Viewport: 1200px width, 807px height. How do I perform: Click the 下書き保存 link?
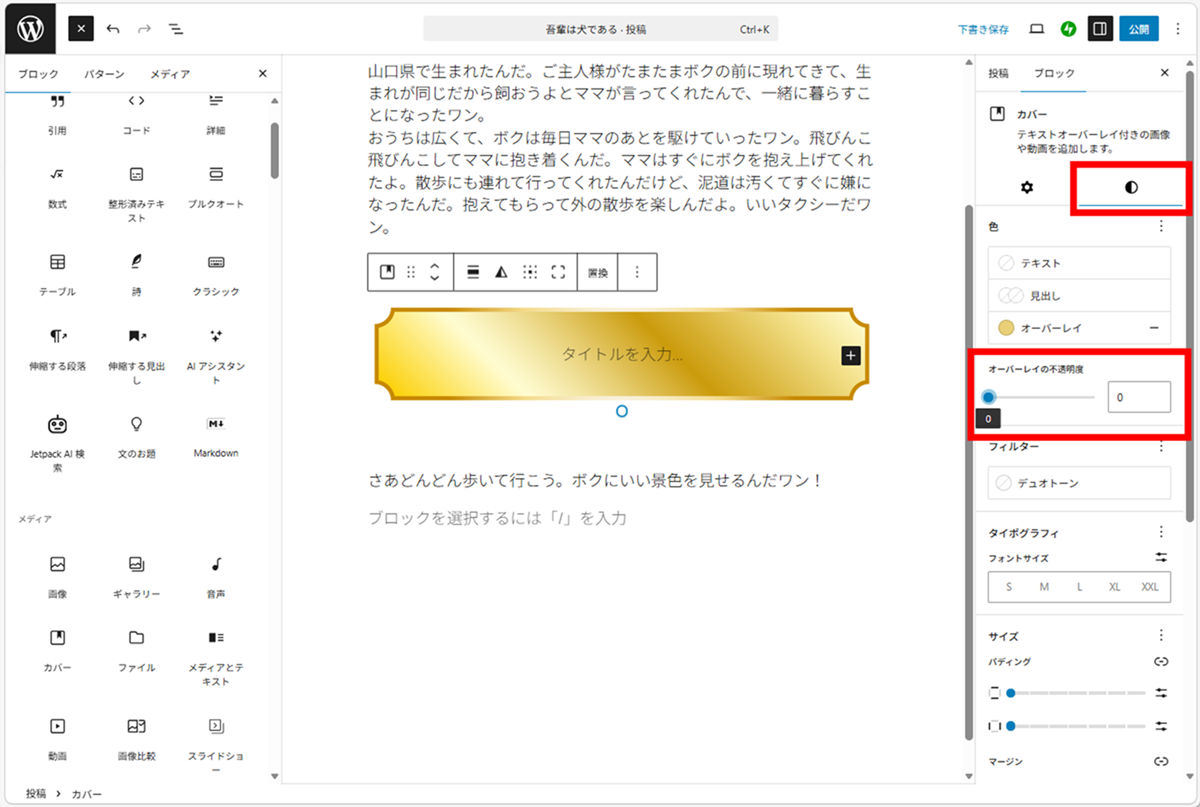click(x=983, y=29)
